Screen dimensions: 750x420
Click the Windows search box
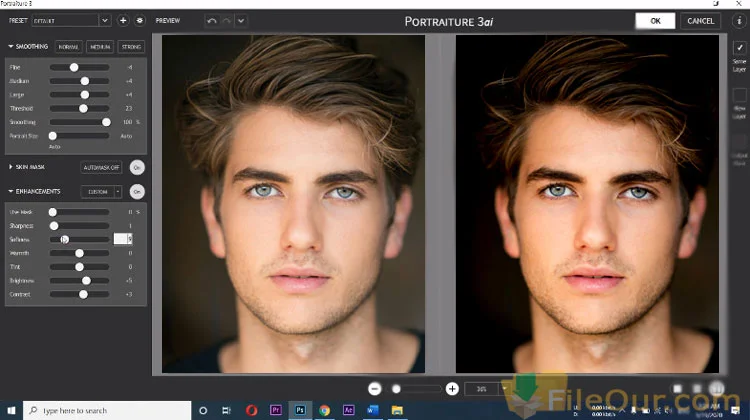pyautogui.click(x=107, y=410)
